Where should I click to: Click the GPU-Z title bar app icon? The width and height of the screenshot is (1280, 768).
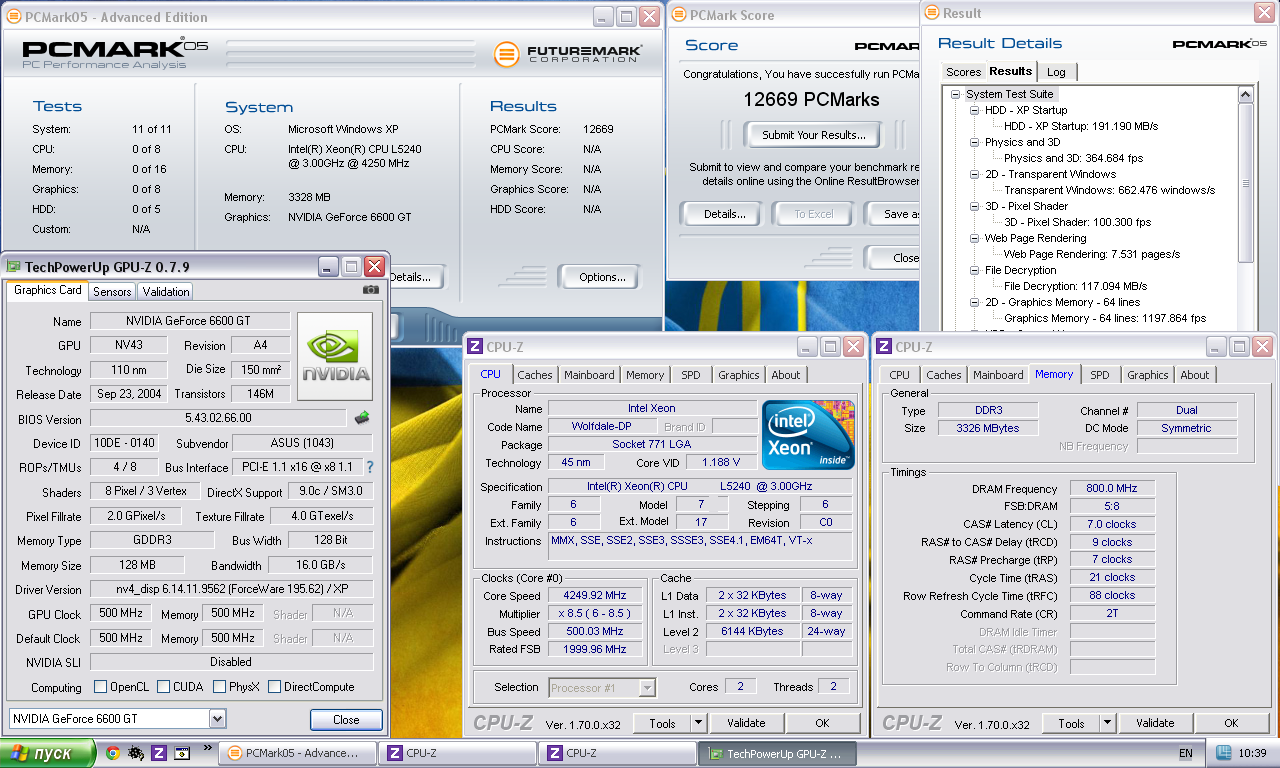pyautogui.click(x=14, y=267)
